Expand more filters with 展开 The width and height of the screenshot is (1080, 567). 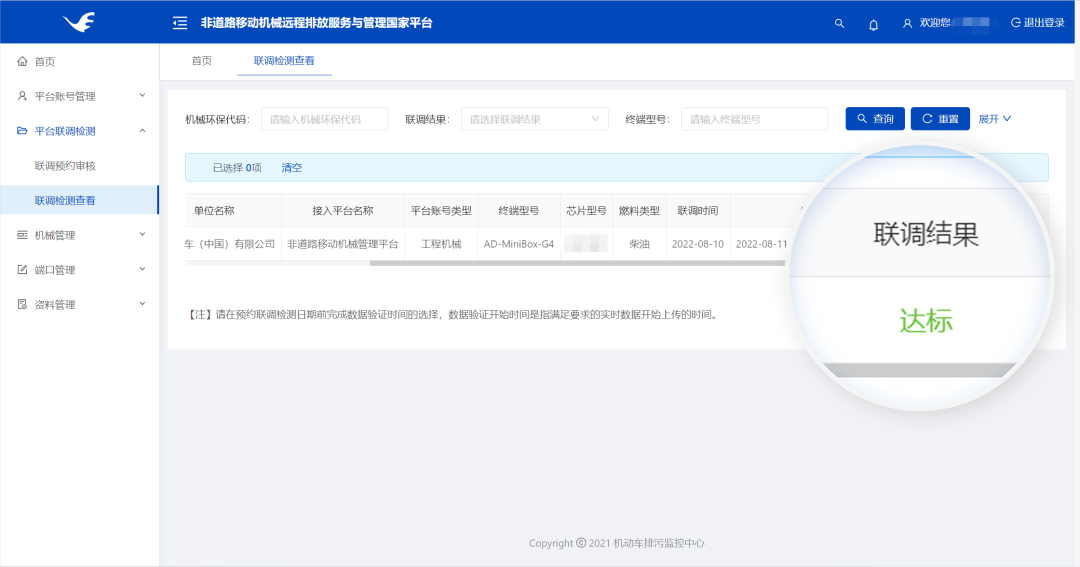[x=994, y=119]
